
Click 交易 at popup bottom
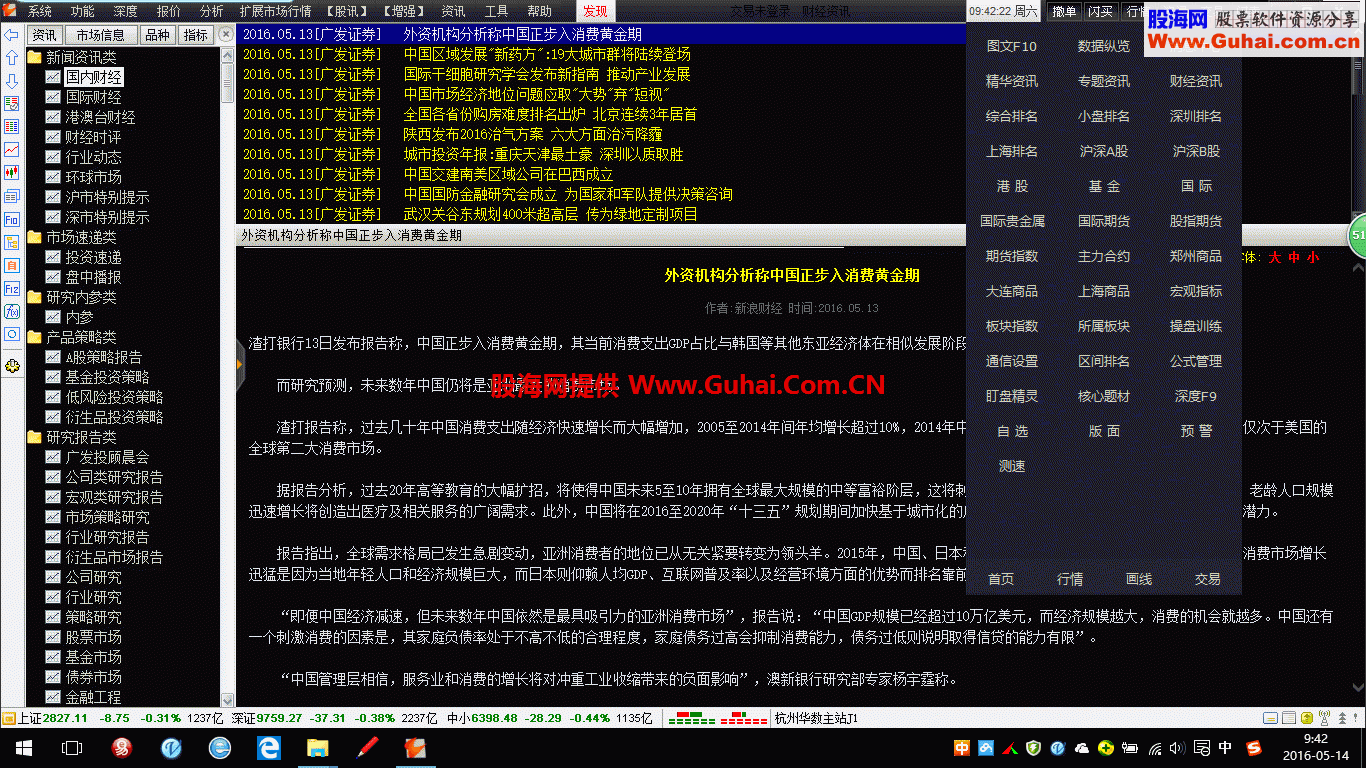pos(1208,579)
